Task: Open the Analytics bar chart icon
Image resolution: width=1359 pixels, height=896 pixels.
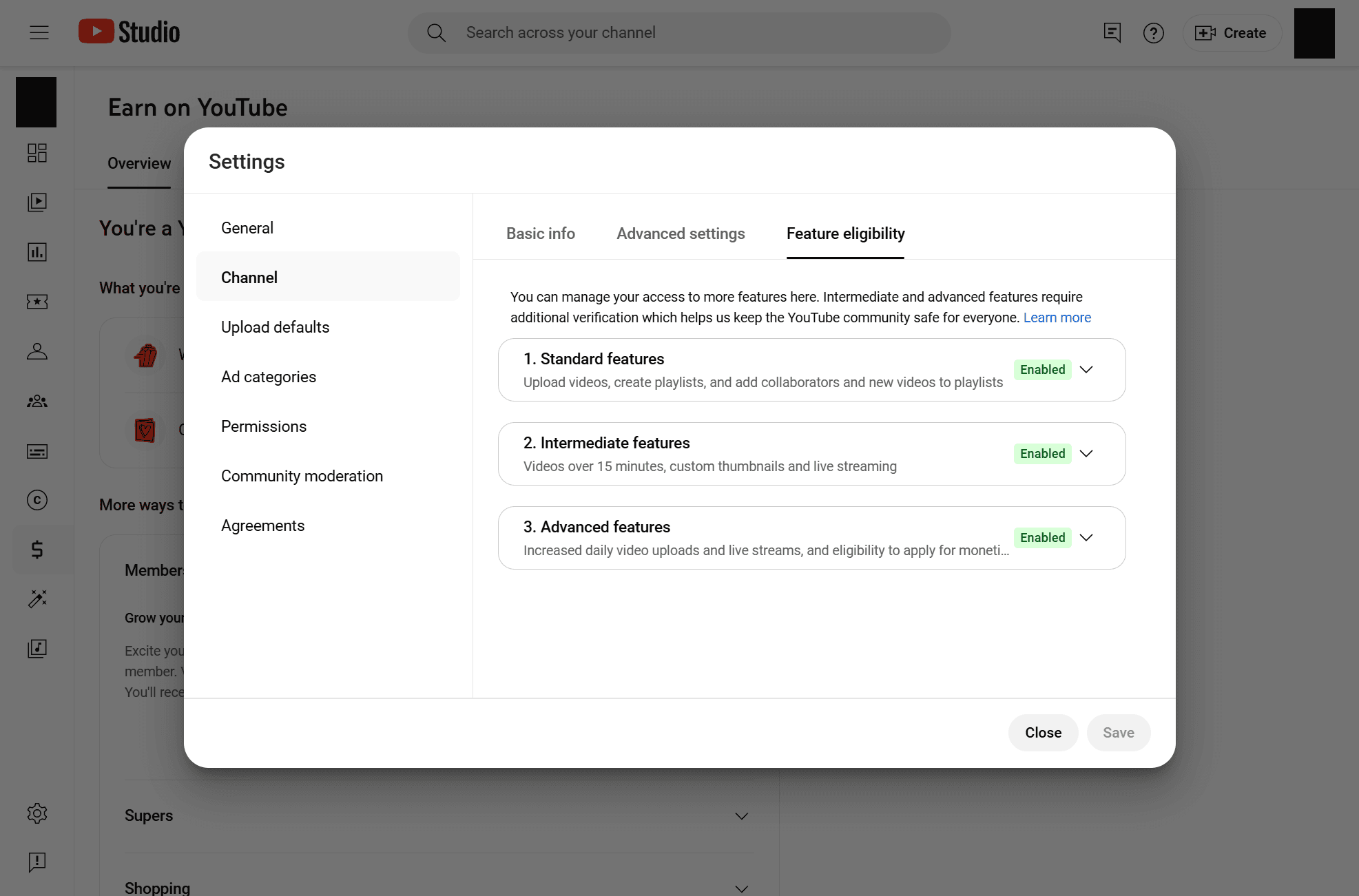Action: click(37, 252)
